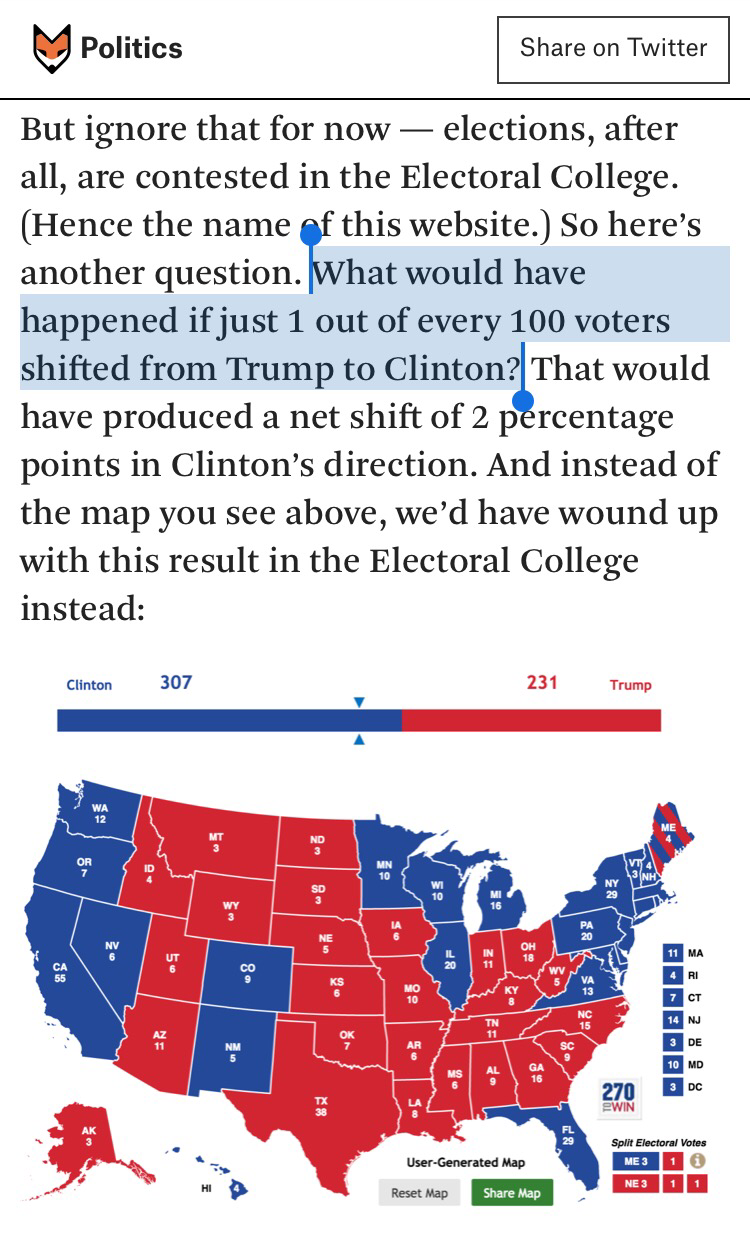
Task: Tap the text selection start handle
Action: [x=311, y=236]
